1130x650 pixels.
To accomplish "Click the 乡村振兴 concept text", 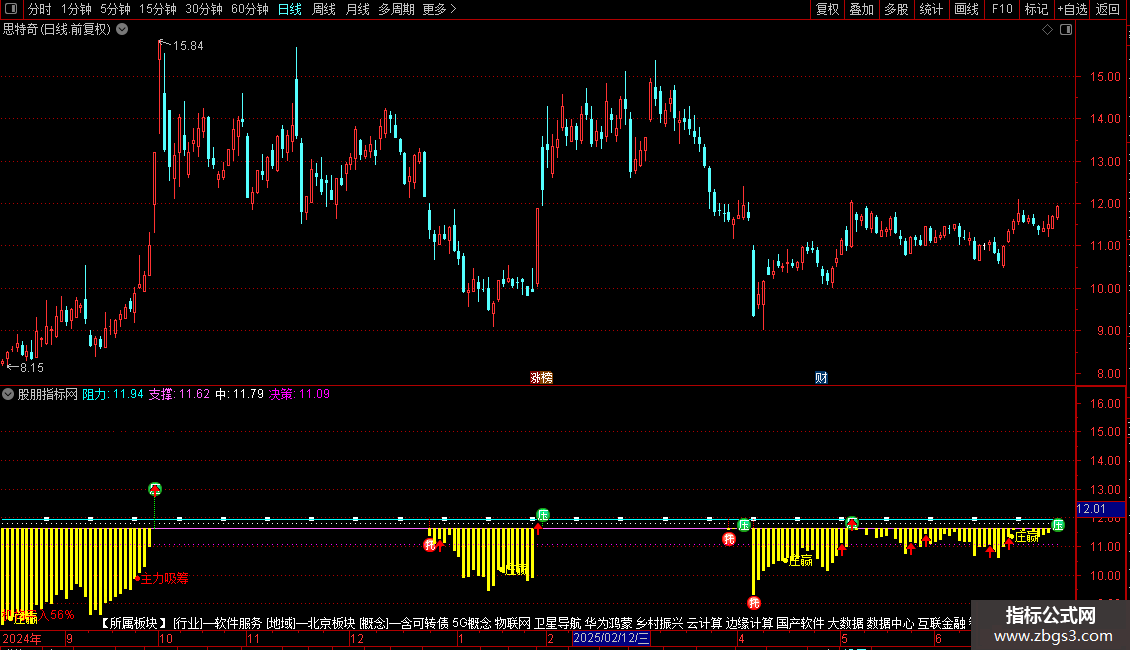I will [659, 623].
